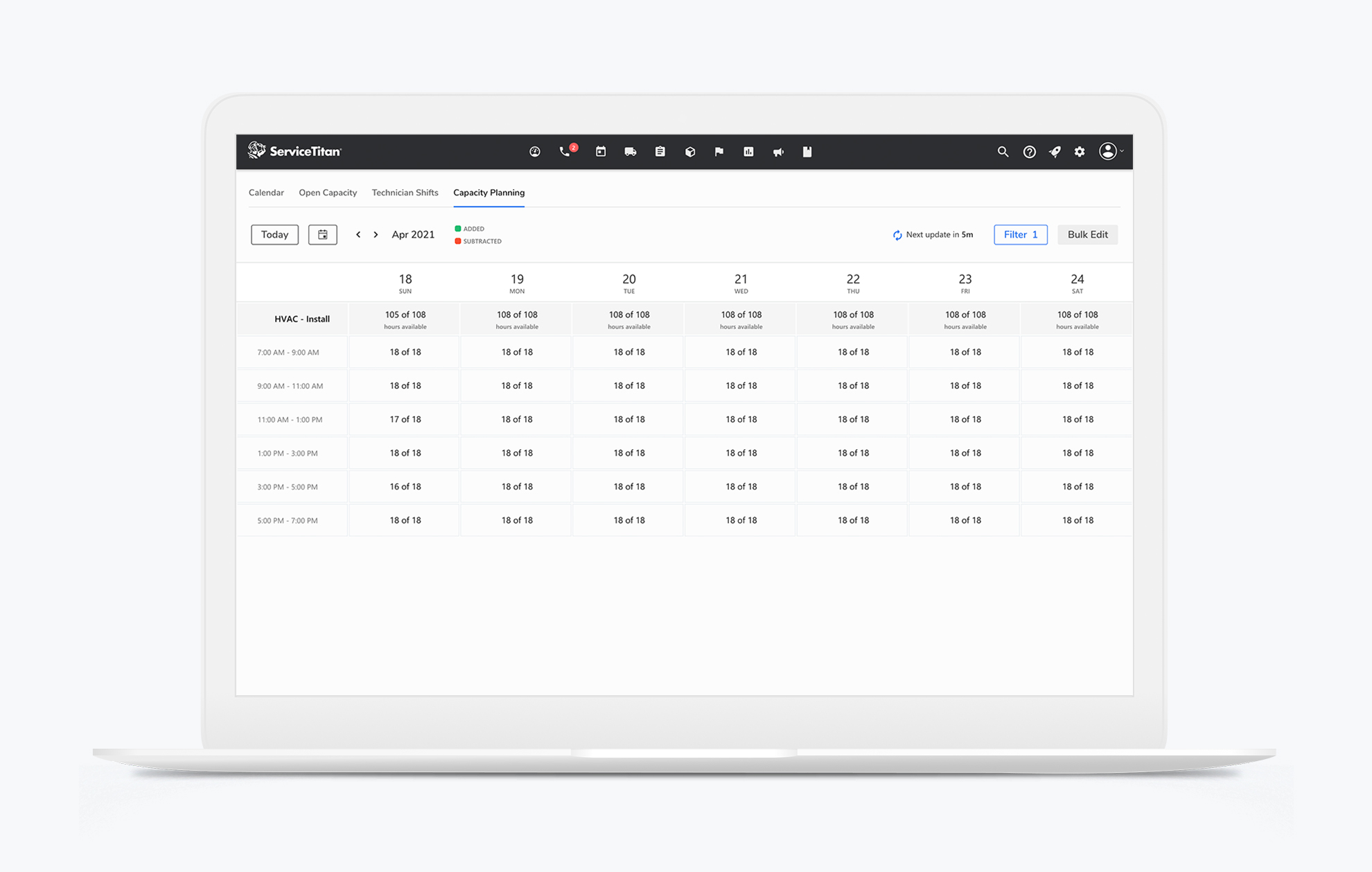Switch to the Open Capacity tab

[327, 193]
